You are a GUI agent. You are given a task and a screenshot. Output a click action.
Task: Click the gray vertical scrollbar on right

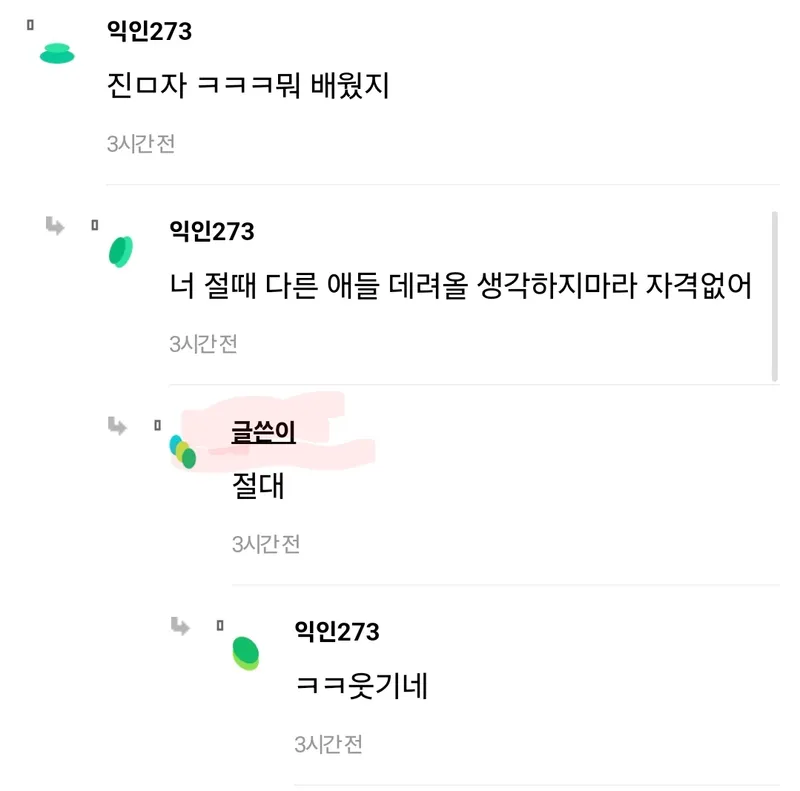[x=774, y=296]
